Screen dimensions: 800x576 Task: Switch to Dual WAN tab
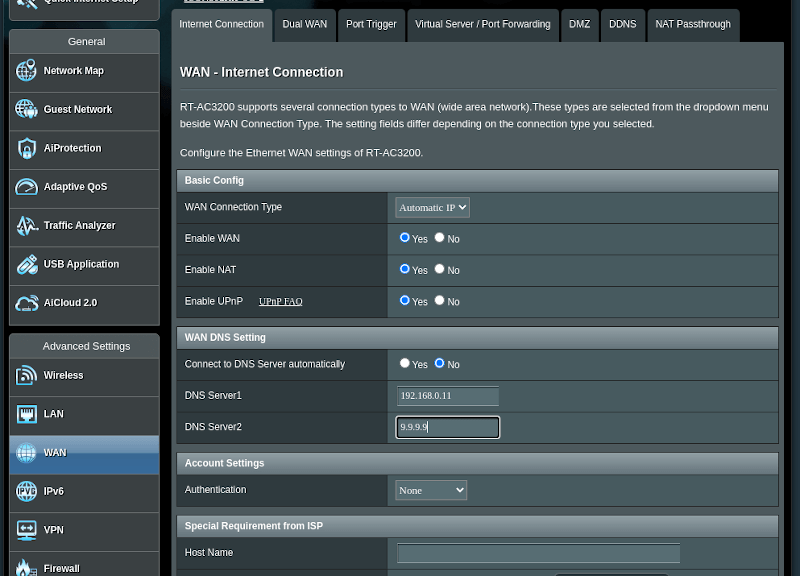click(305, 24)
